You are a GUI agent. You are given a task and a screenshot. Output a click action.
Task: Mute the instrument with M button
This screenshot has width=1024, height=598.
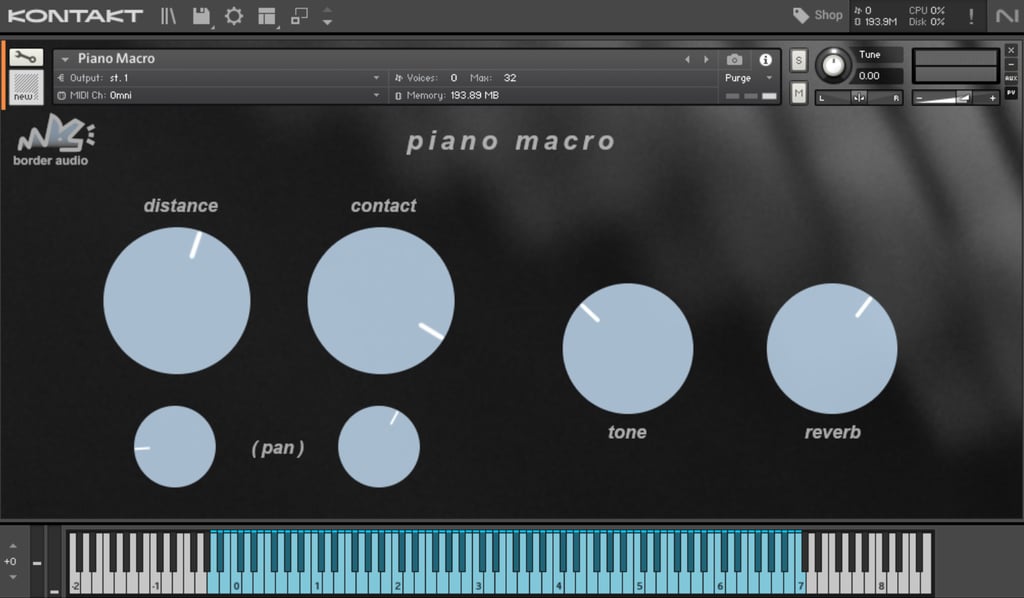798,93
